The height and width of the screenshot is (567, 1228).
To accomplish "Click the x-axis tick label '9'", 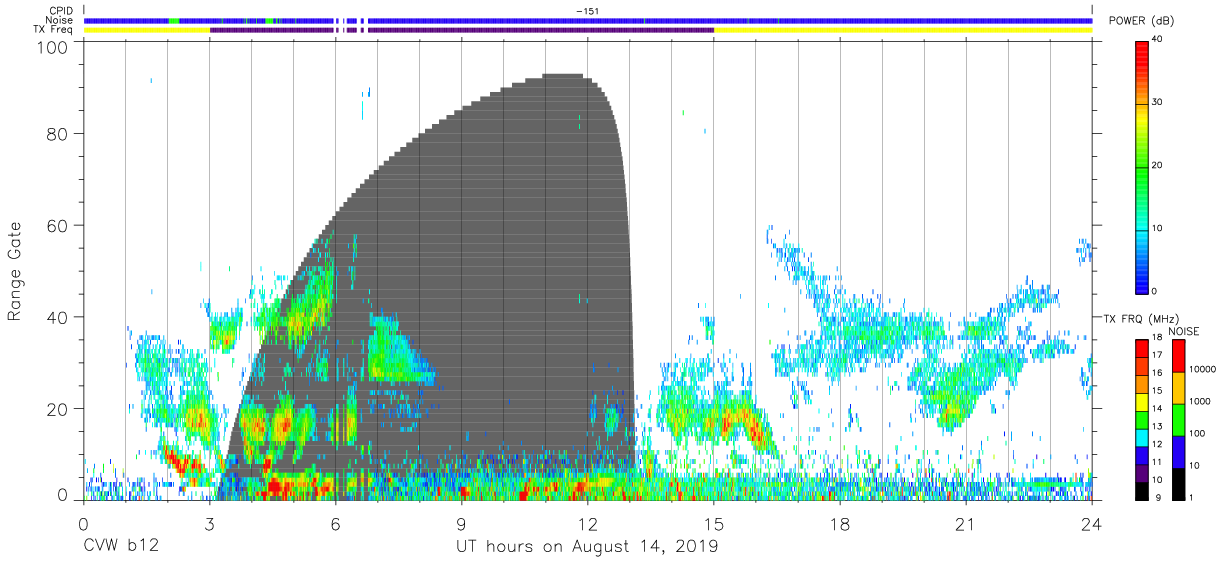I will [462, 525].
